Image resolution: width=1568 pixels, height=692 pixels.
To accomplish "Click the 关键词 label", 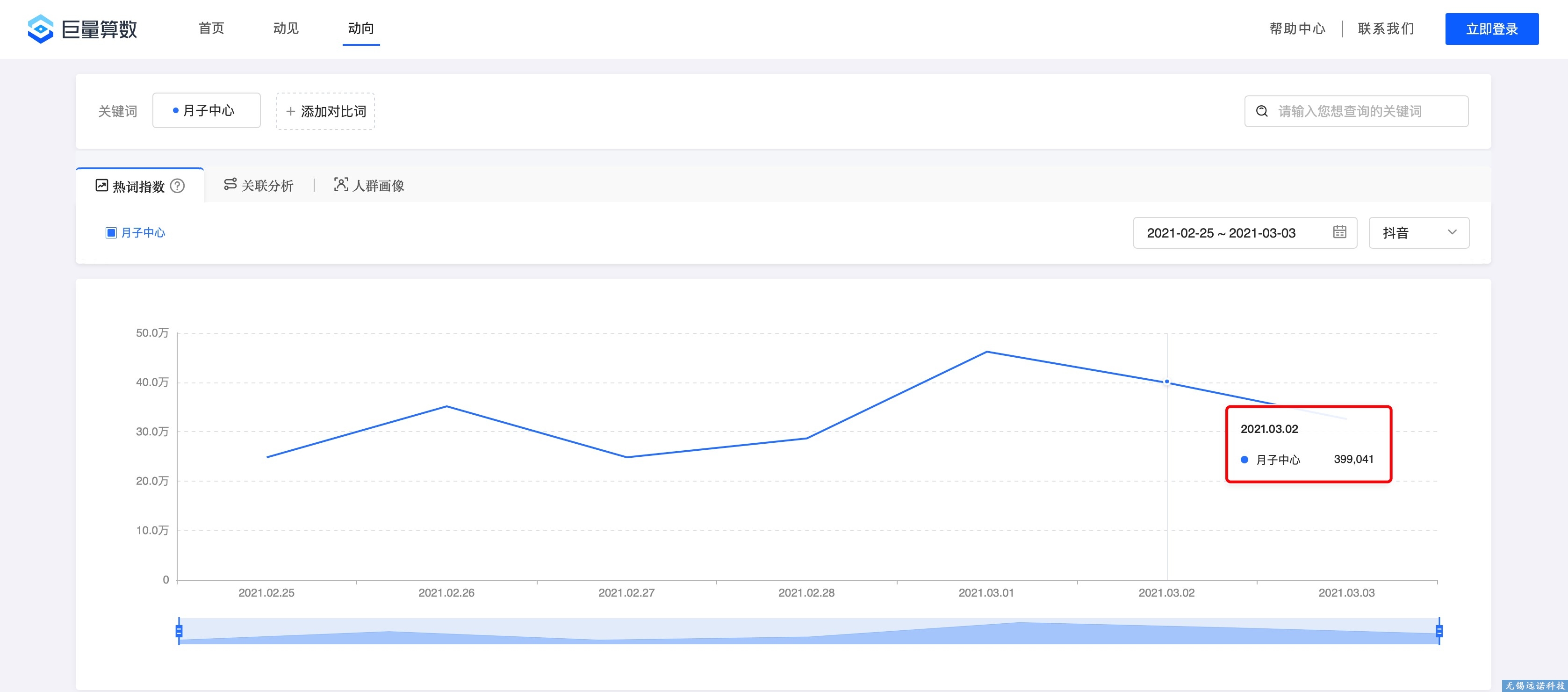I will pyautogui.click(x=117, y=111).
